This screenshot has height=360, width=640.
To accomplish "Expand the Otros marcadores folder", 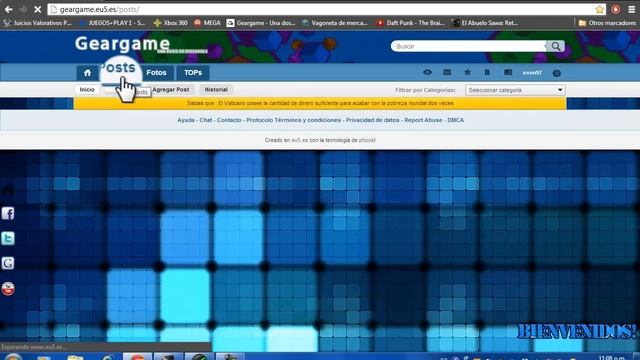I will coord(607,23).
